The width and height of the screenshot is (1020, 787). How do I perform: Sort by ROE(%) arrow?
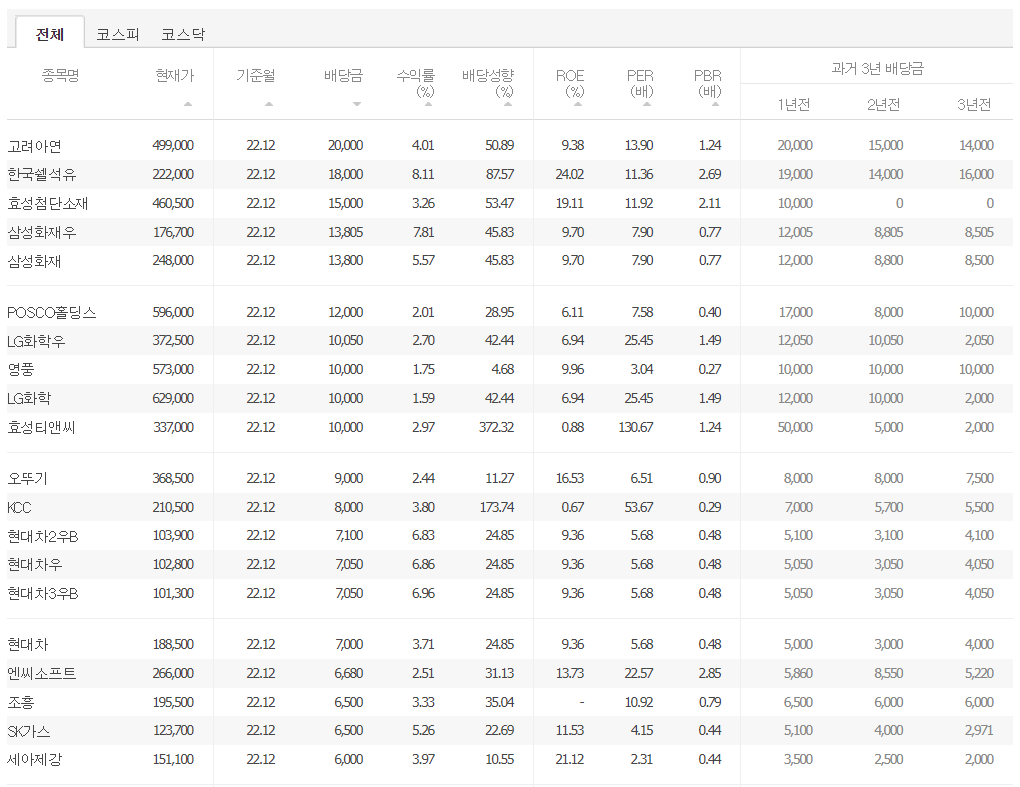[578, 104]
